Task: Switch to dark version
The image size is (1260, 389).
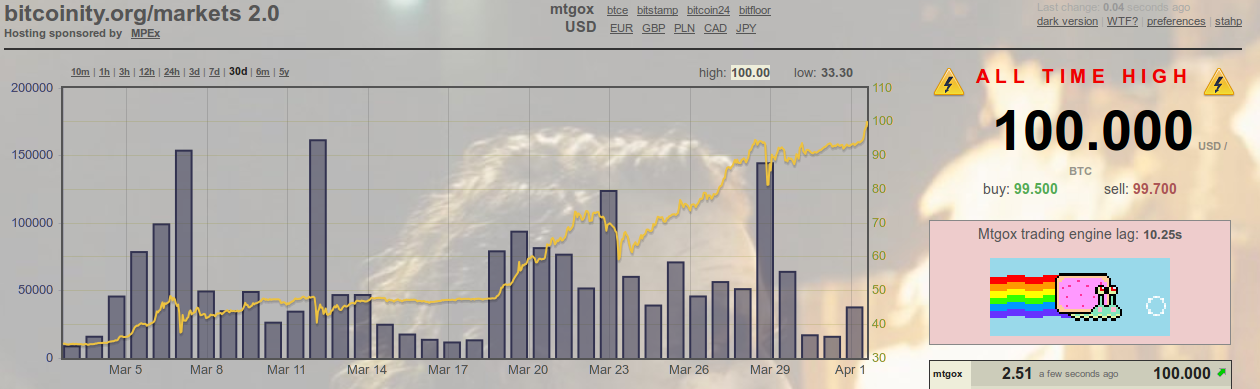Action: (x=1067, y=21)
